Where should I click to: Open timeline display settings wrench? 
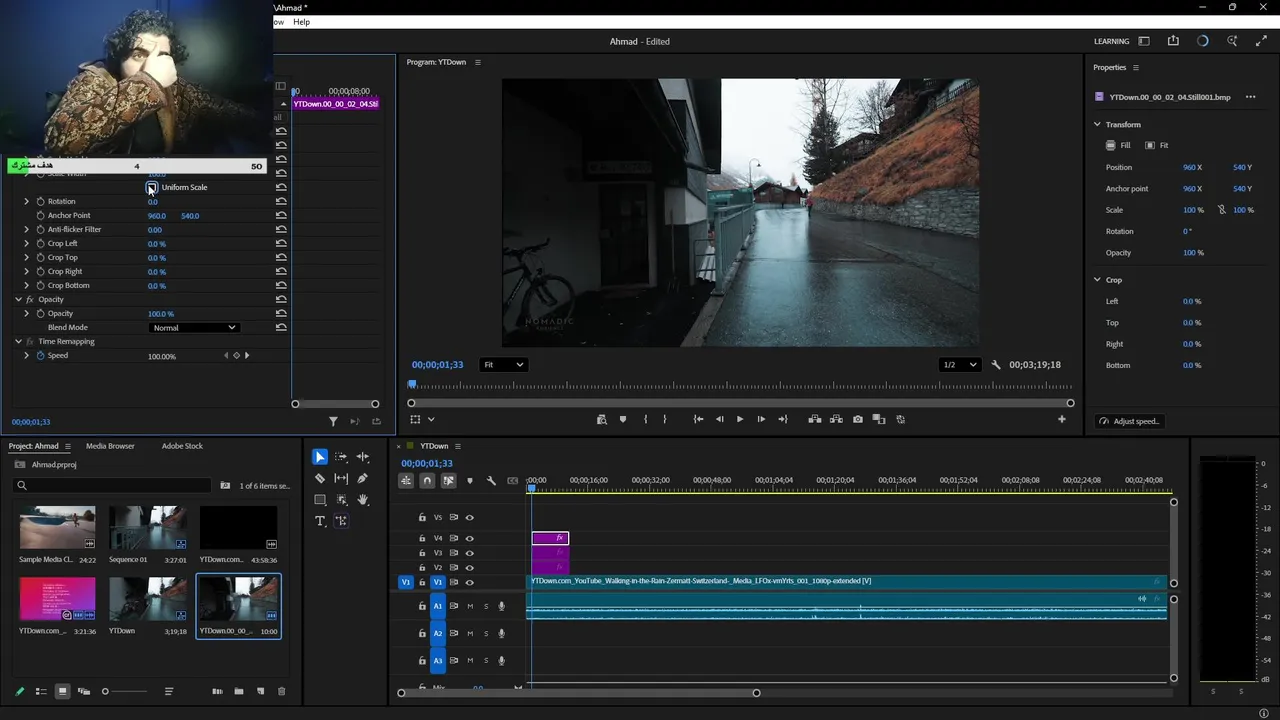[491, 481]
